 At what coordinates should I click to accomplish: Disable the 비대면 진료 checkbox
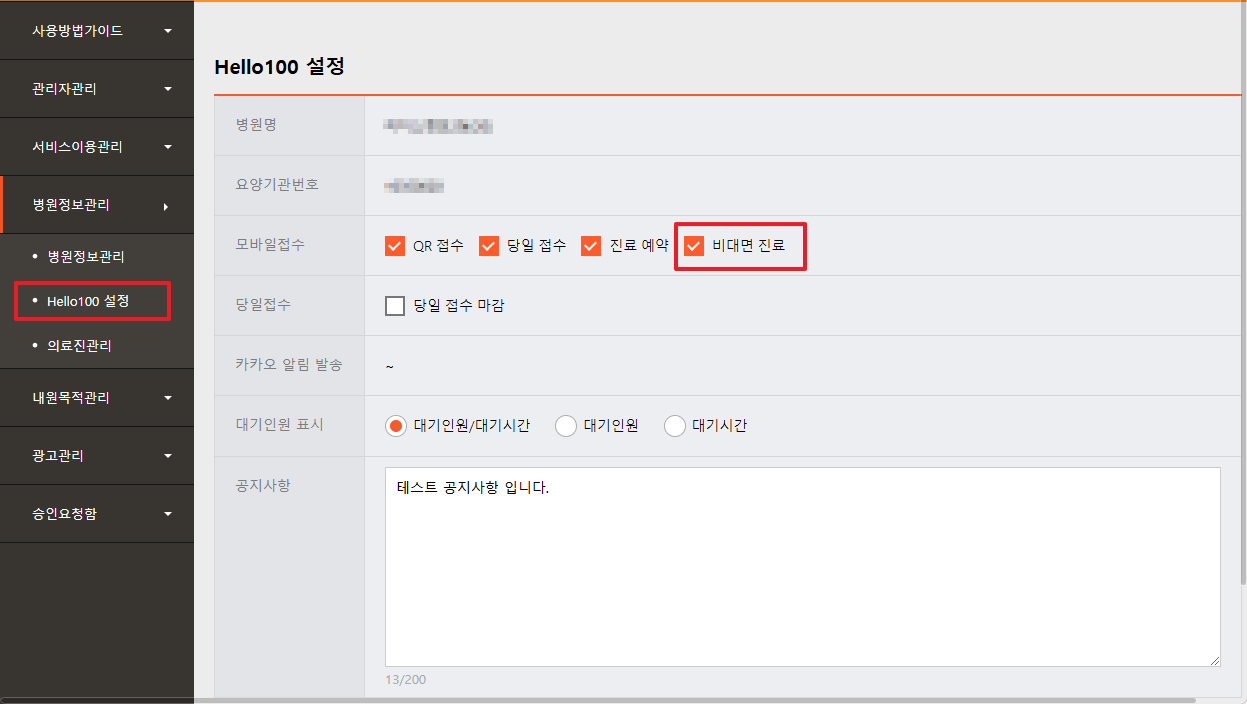694,246
